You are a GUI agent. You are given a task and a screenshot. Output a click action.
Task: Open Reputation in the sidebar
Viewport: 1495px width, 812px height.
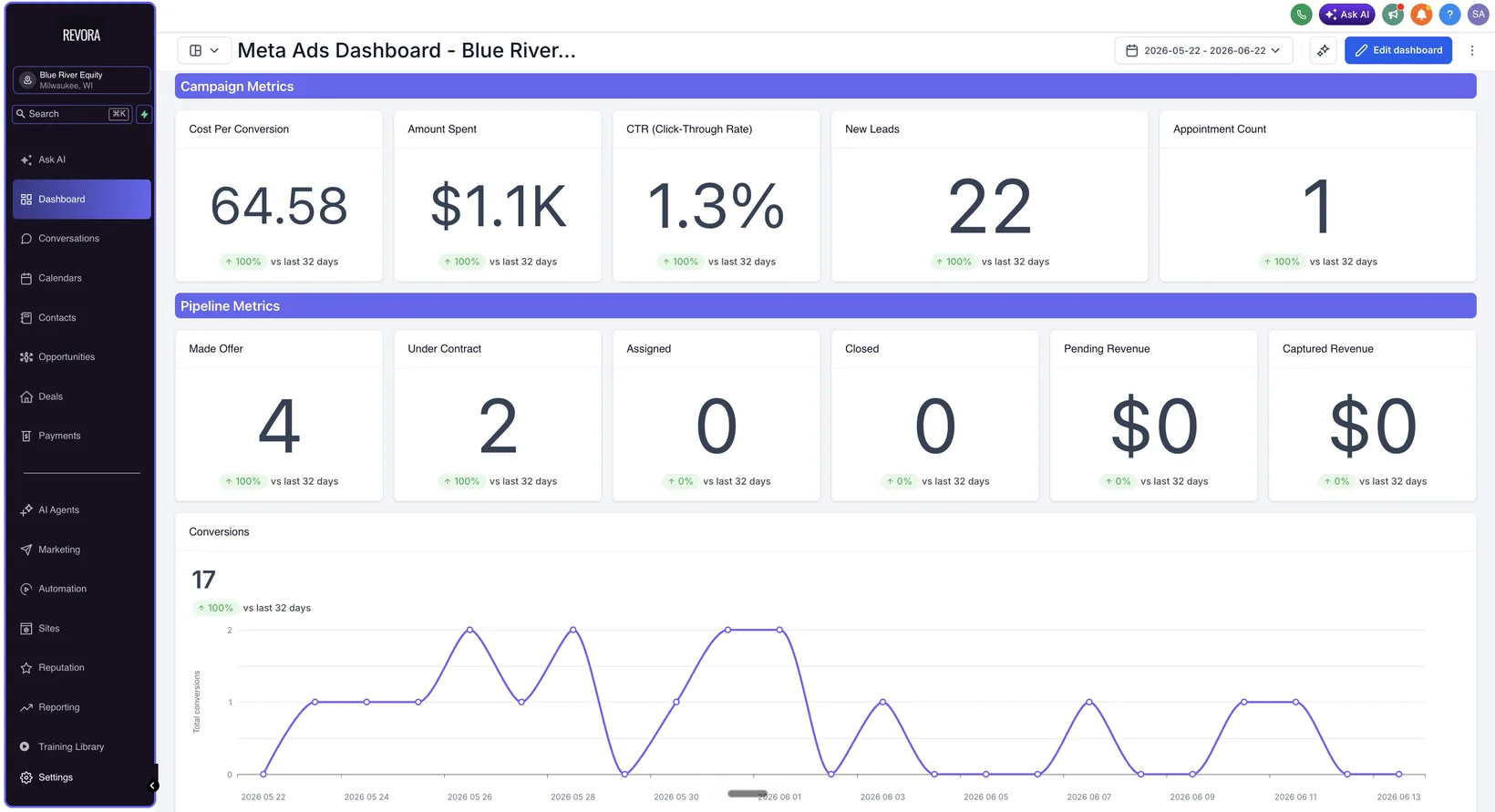tap(82, 668)
